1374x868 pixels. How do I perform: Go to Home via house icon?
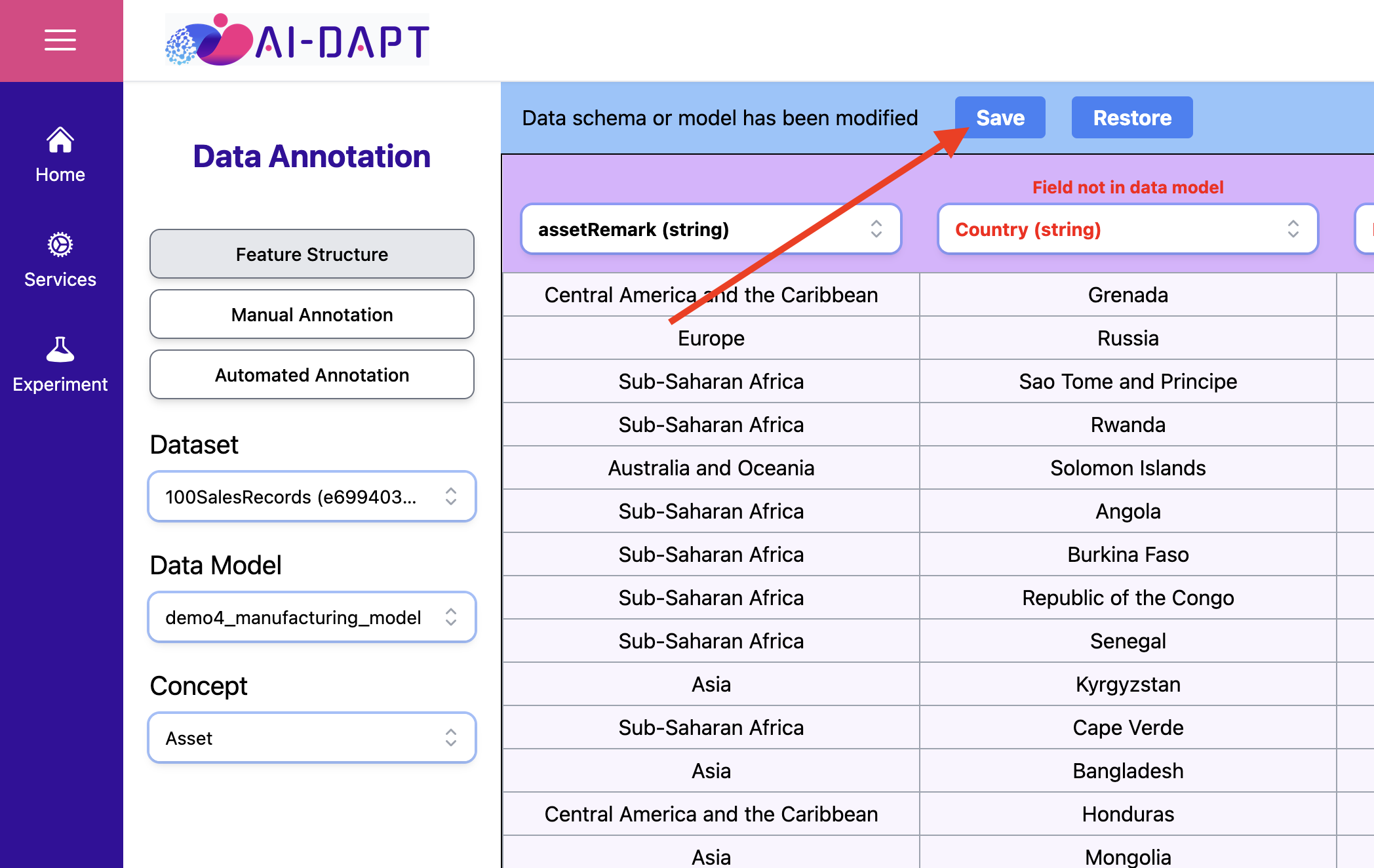pos(60,140)
